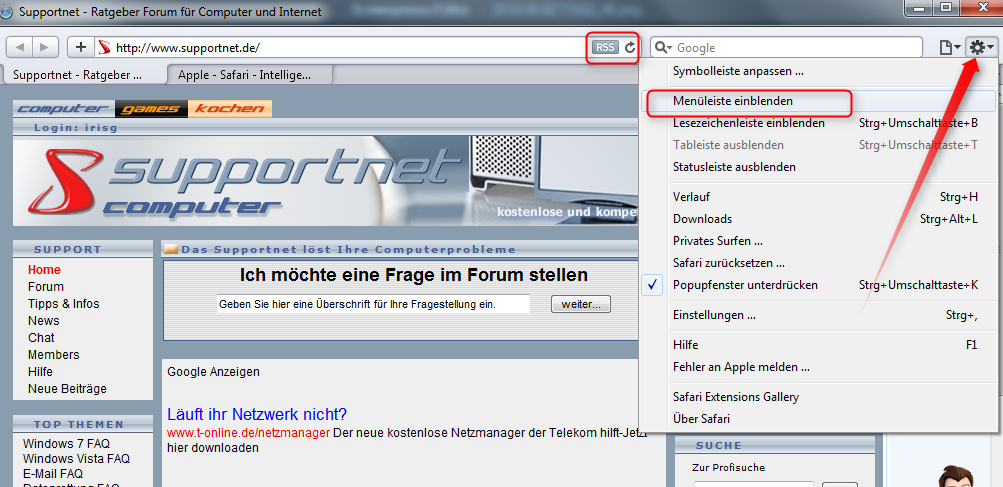This screenshot has height=487, width=1003.
Task: Open the RSS feed button
Action: coord(605,47)
